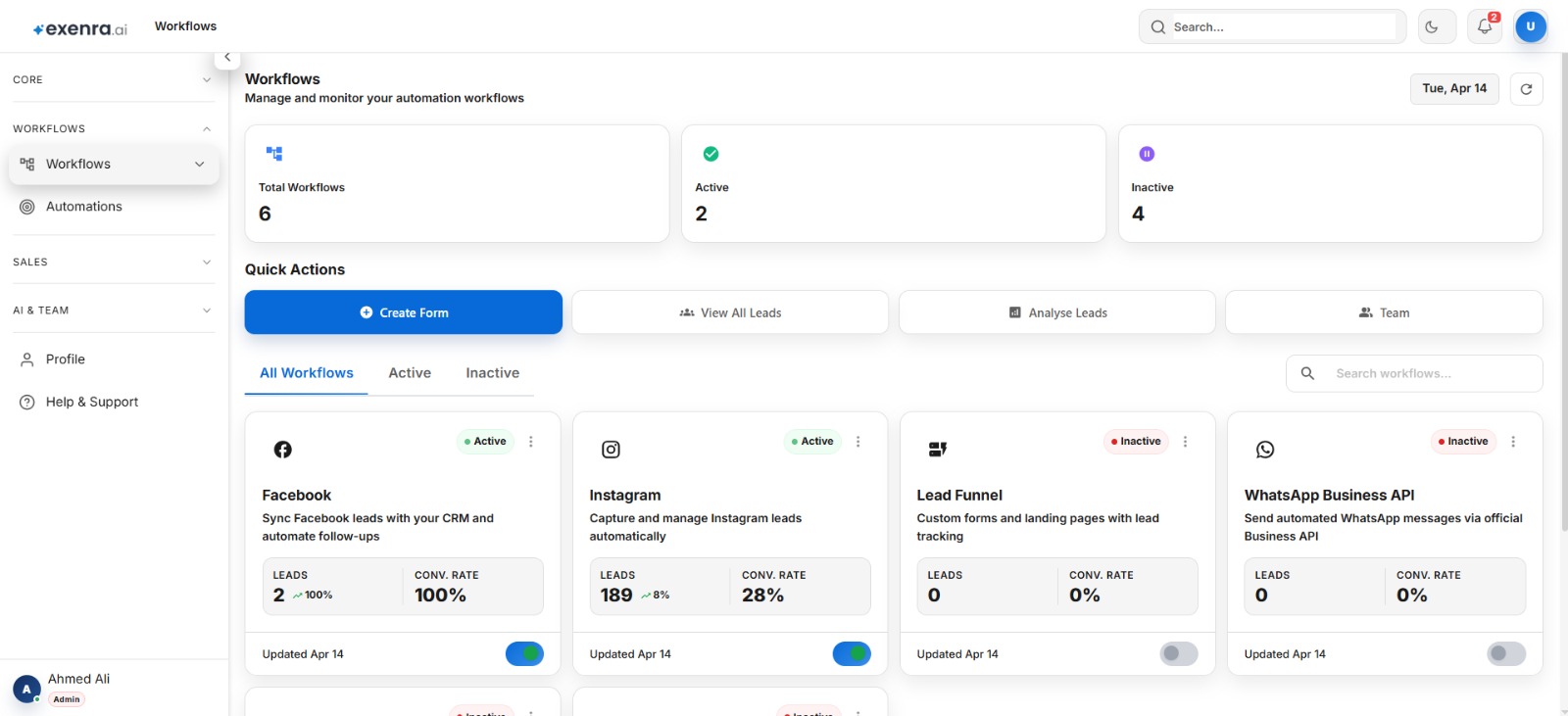1568x716 pixels.
Task: Collapse the WORKFLOWS sidebar section
Action: click(114, 129)
